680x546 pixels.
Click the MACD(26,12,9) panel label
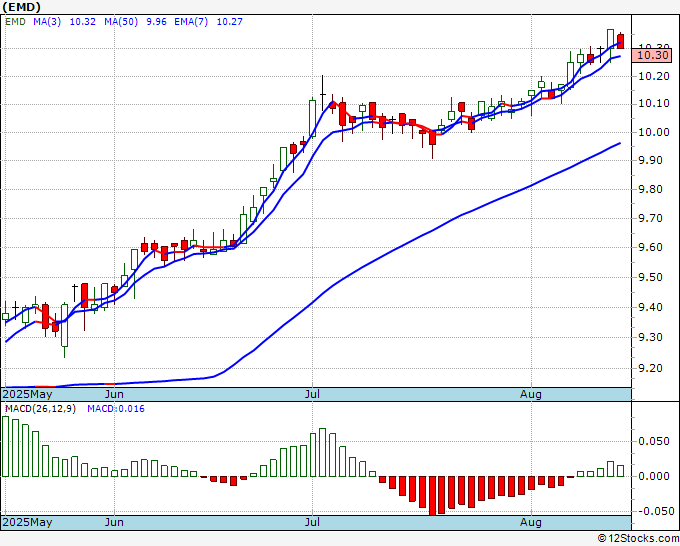40,409
